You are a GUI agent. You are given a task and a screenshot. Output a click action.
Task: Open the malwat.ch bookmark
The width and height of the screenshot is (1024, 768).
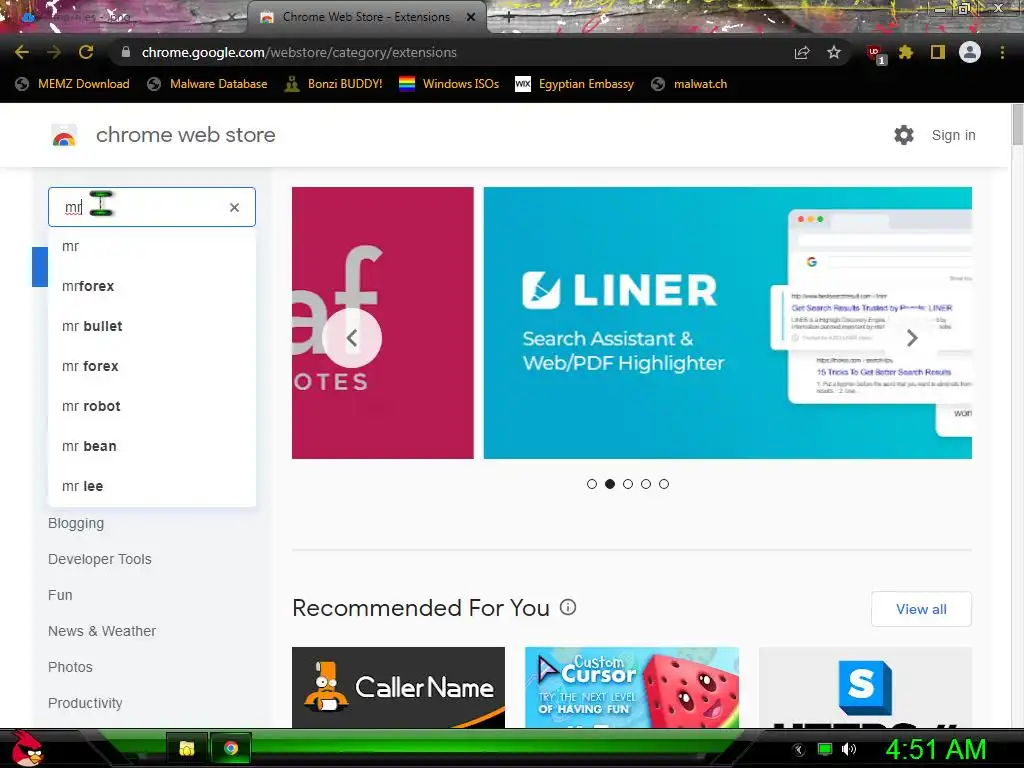[x=689, y=84]
